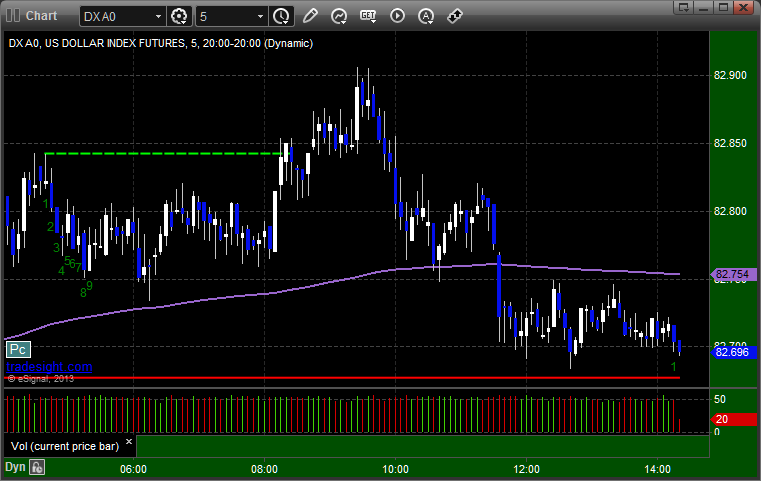The image size is (761, 481).
Task: Select the red horizontal line near chart bottom
Action: (x=342, y=377)
